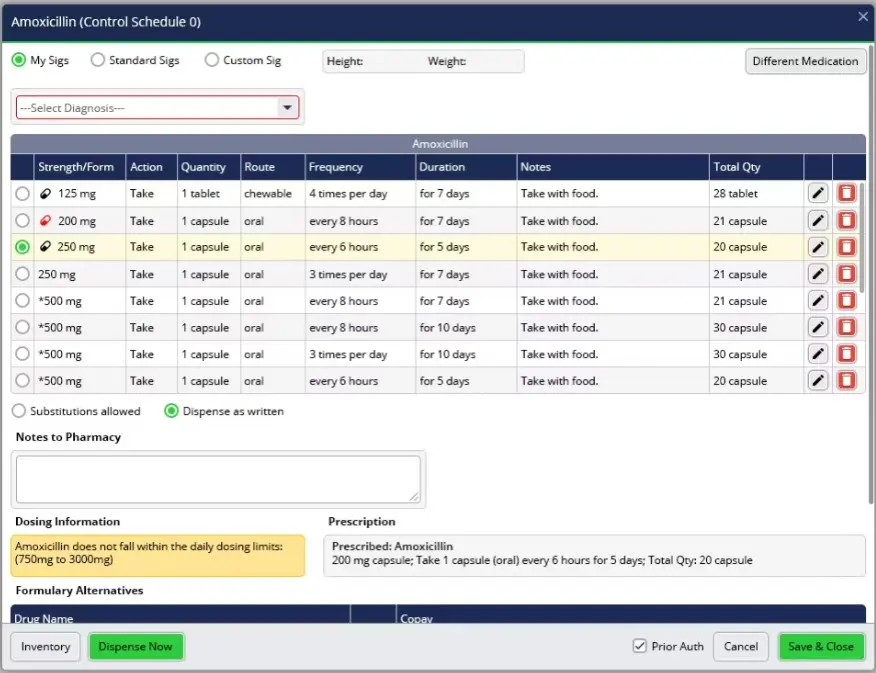Edit the 250 mg 3 times per day sig
This screenshot has width=876, height=673.
point(817,274)
